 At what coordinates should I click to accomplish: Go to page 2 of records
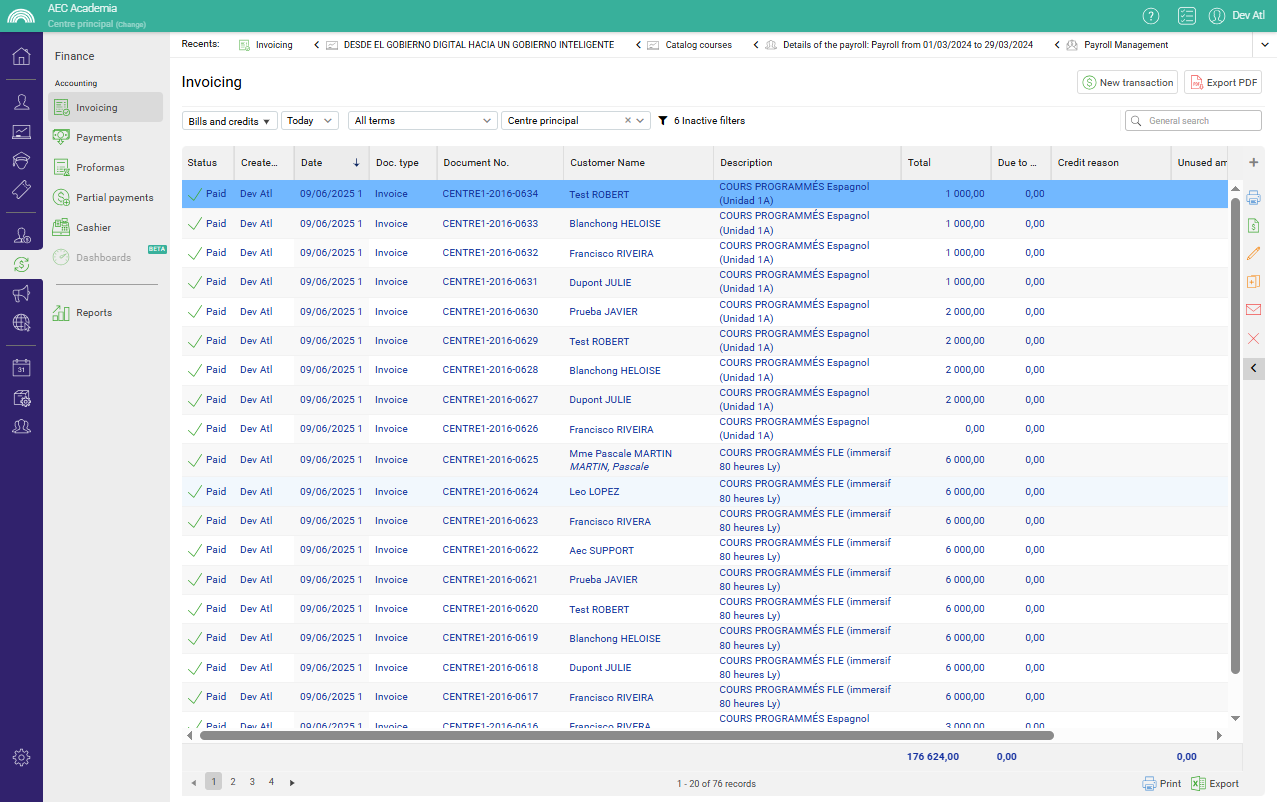[x=233, y=782]
